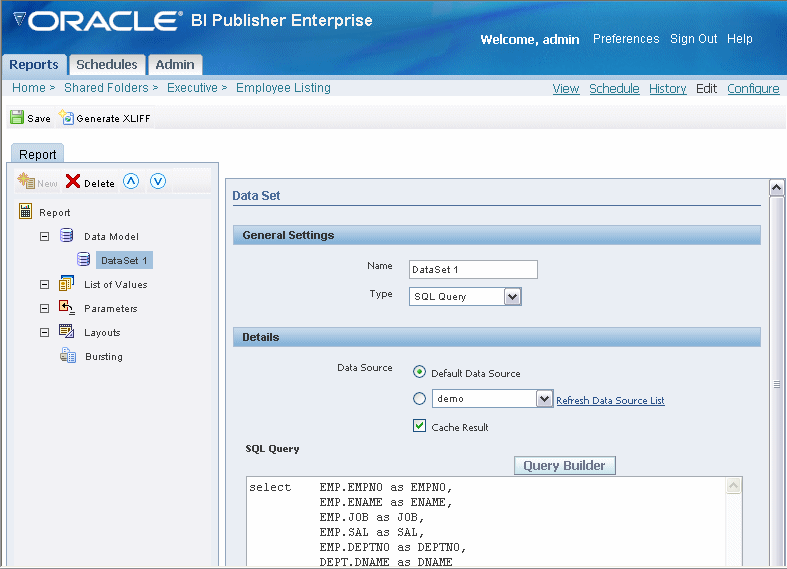
Task: Switch to the Schedules tab
Action: [x=107, y=65]
